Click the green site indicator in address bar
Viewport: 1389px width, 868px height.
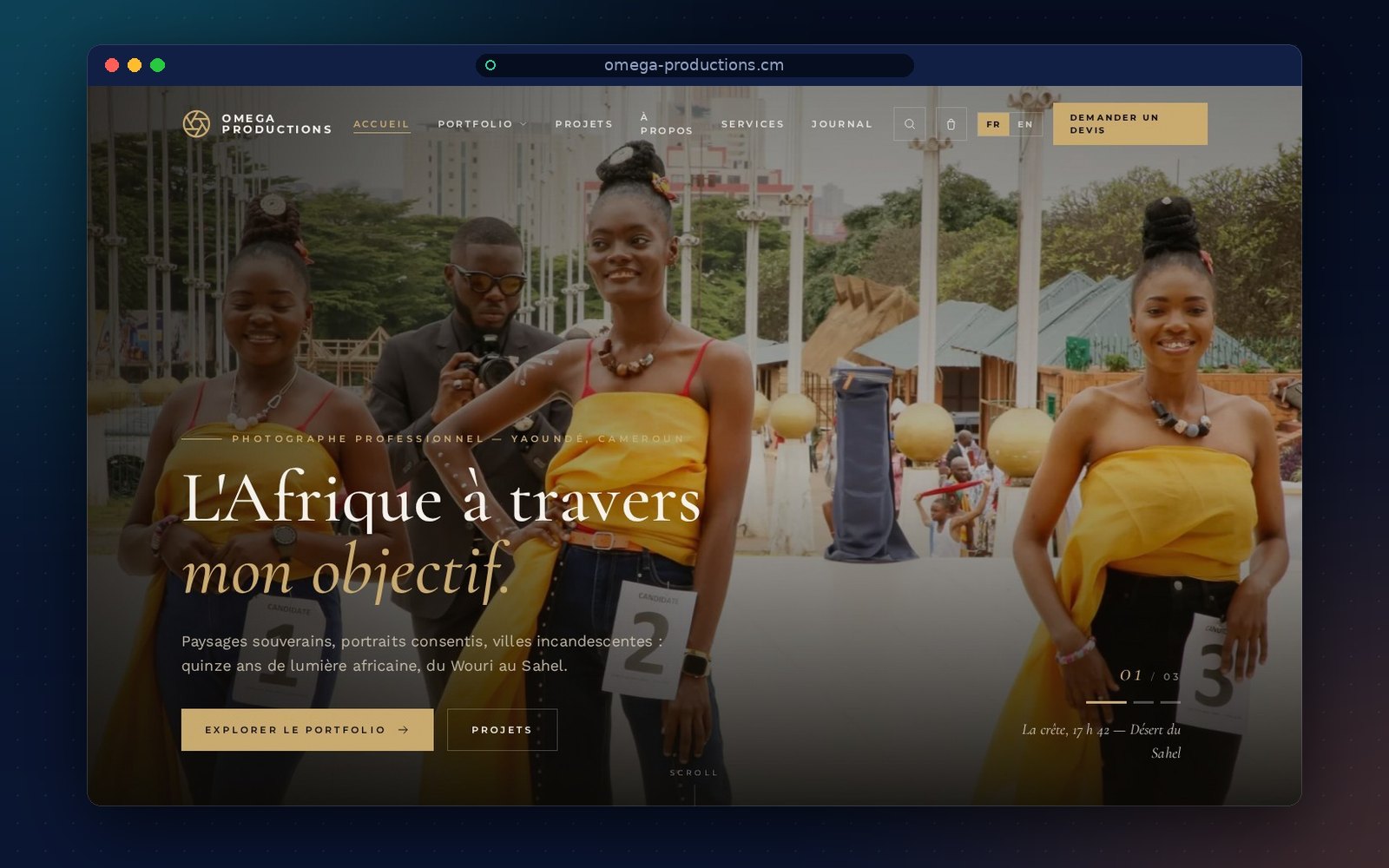490,65
